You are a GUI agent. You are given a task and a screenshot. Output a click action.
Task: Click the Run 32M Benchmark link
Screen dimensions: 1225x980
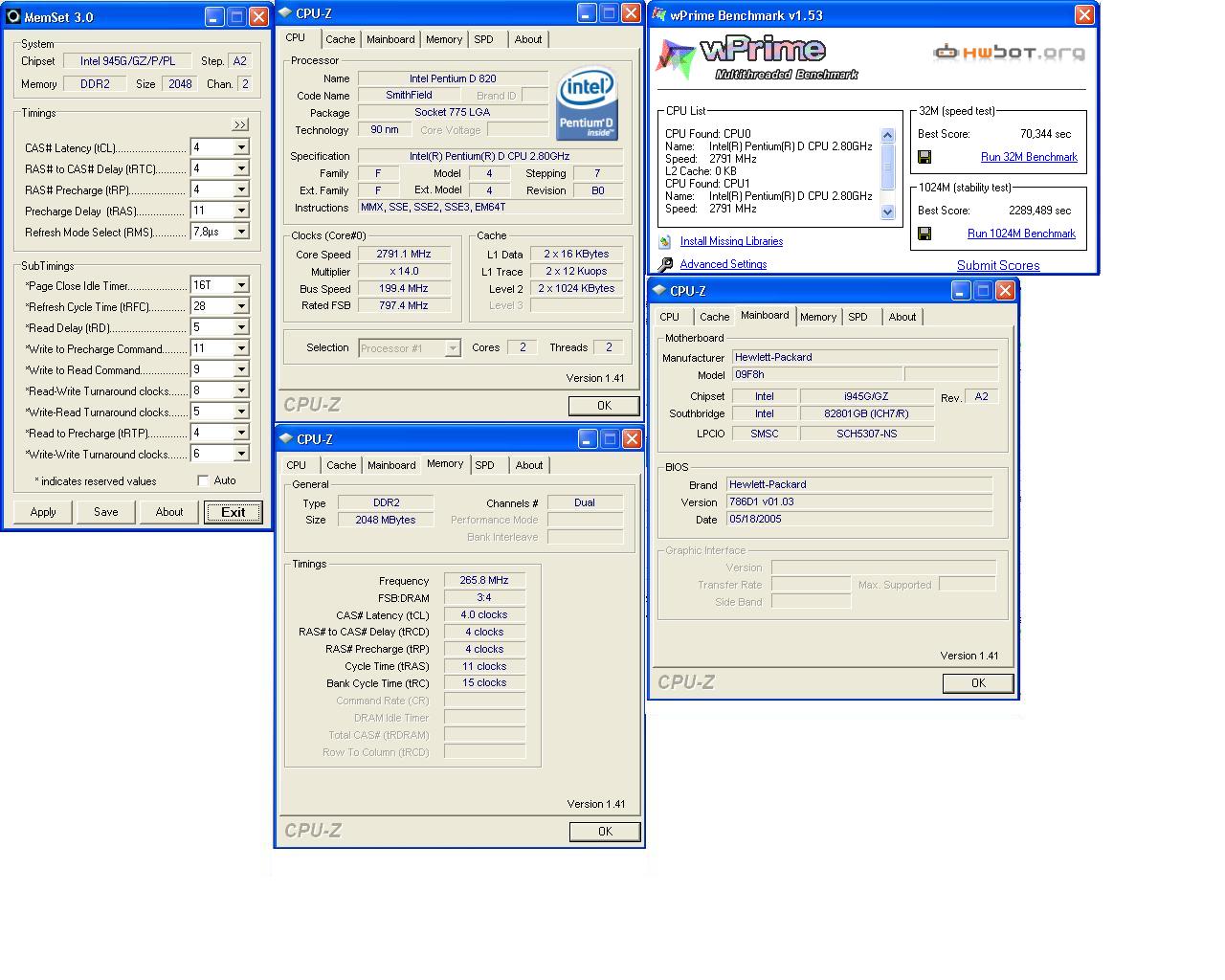coord(1029,157)
